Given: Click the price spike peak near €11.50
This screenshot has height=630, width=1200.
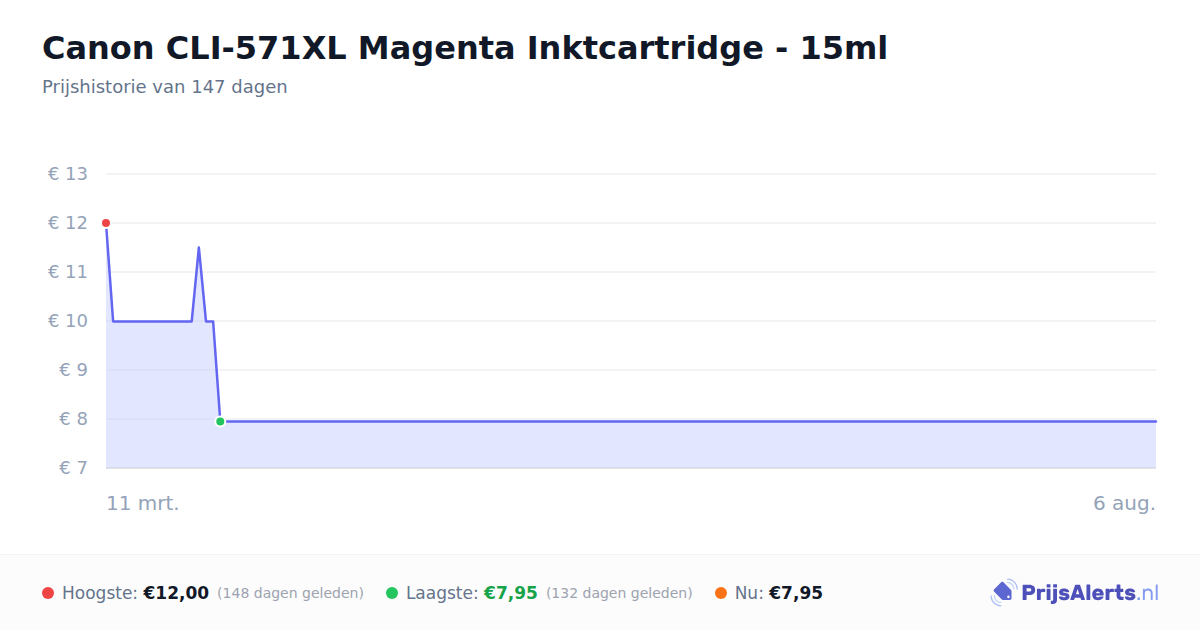Looking at the screenshot, I should [198, 247].
